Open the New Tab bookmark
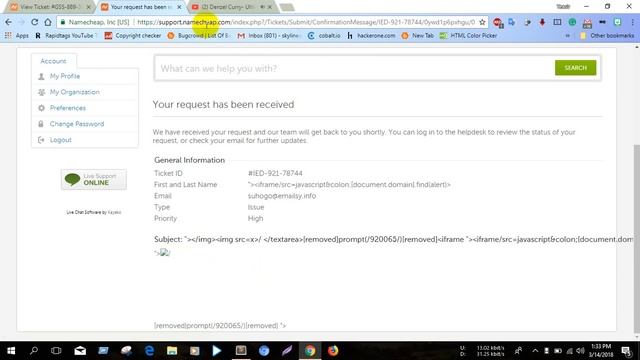The image size is (640, 360). pyautogui.click(x=418, y=36)
